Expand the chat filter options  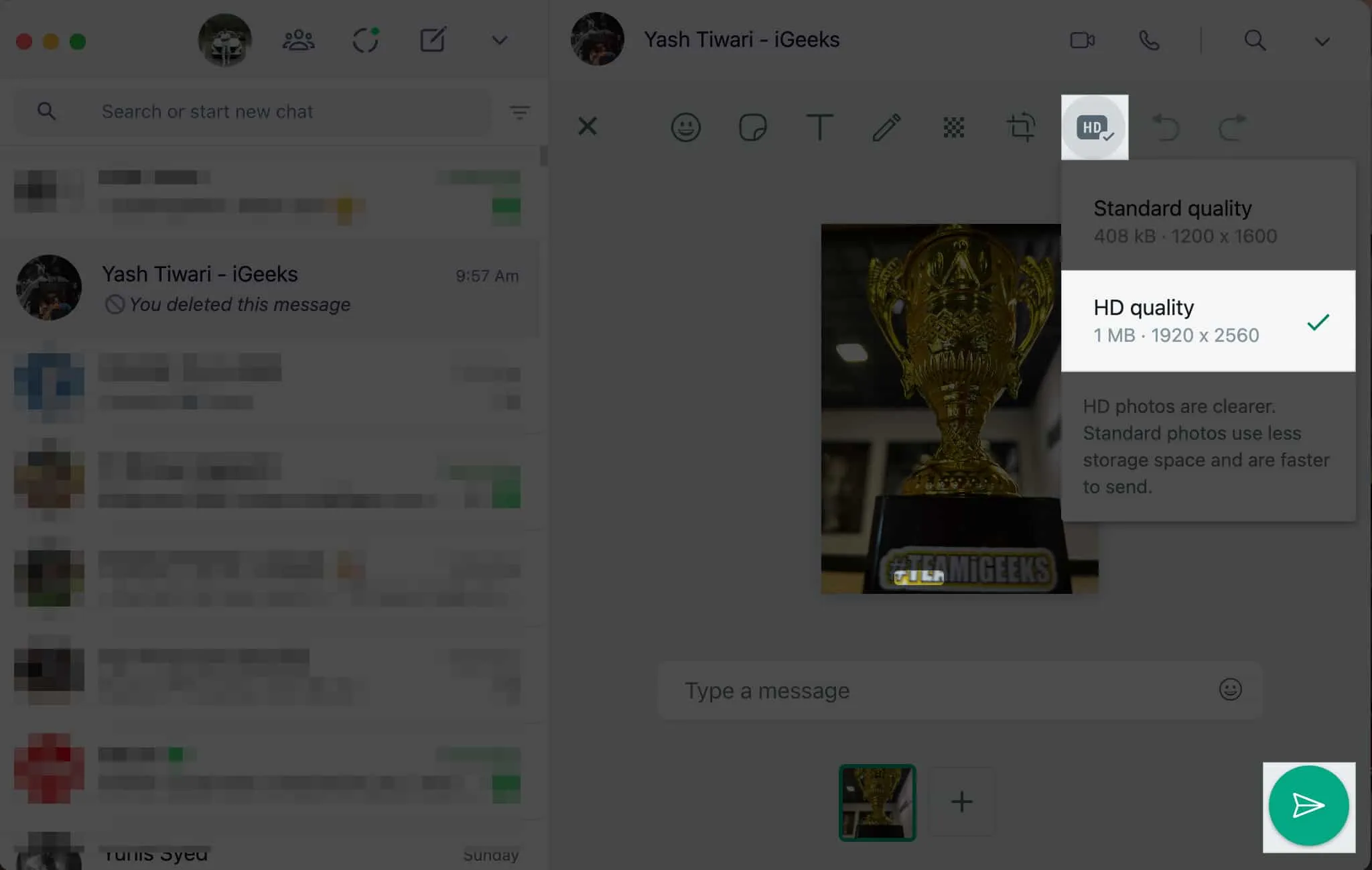pyautogui.click(x=520, y=111)
